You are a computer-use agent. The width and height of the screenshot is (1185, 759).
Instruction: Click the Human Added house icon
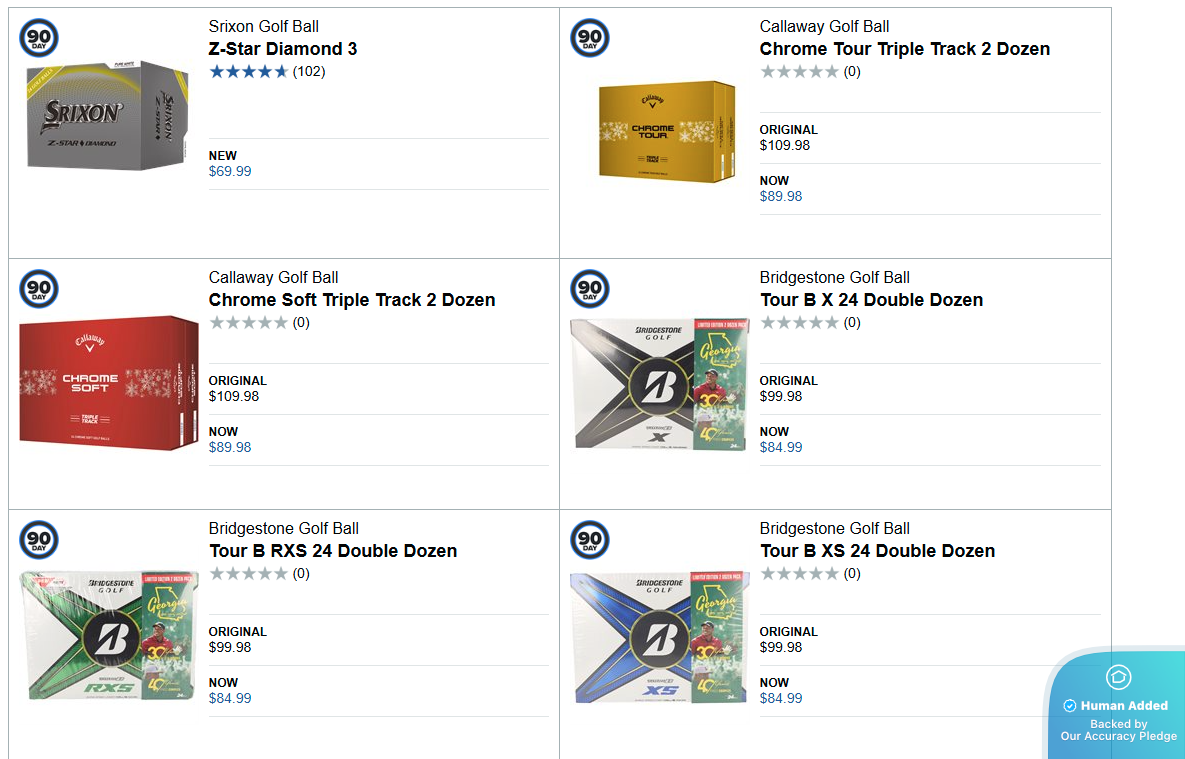coord(1118,677)
